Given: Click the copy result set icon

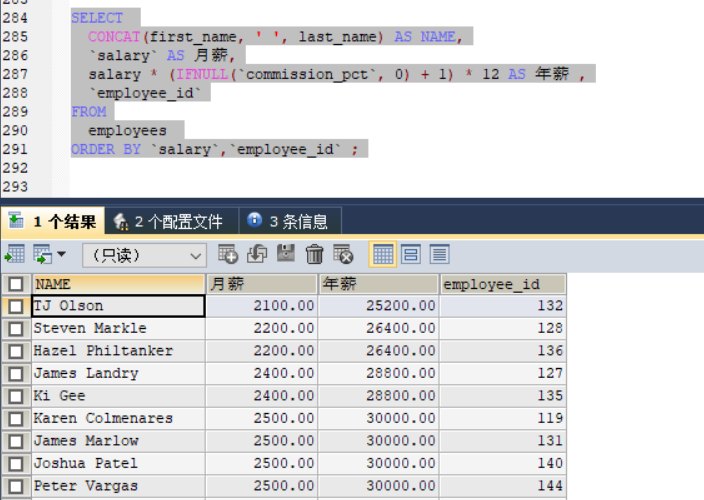Looking at the screenshot, I should point(43,254).
